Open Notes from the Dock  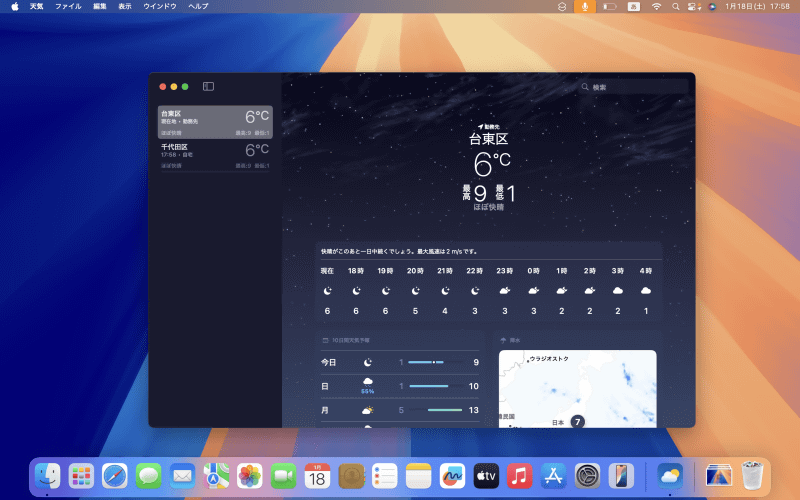(x=418, y=477)
